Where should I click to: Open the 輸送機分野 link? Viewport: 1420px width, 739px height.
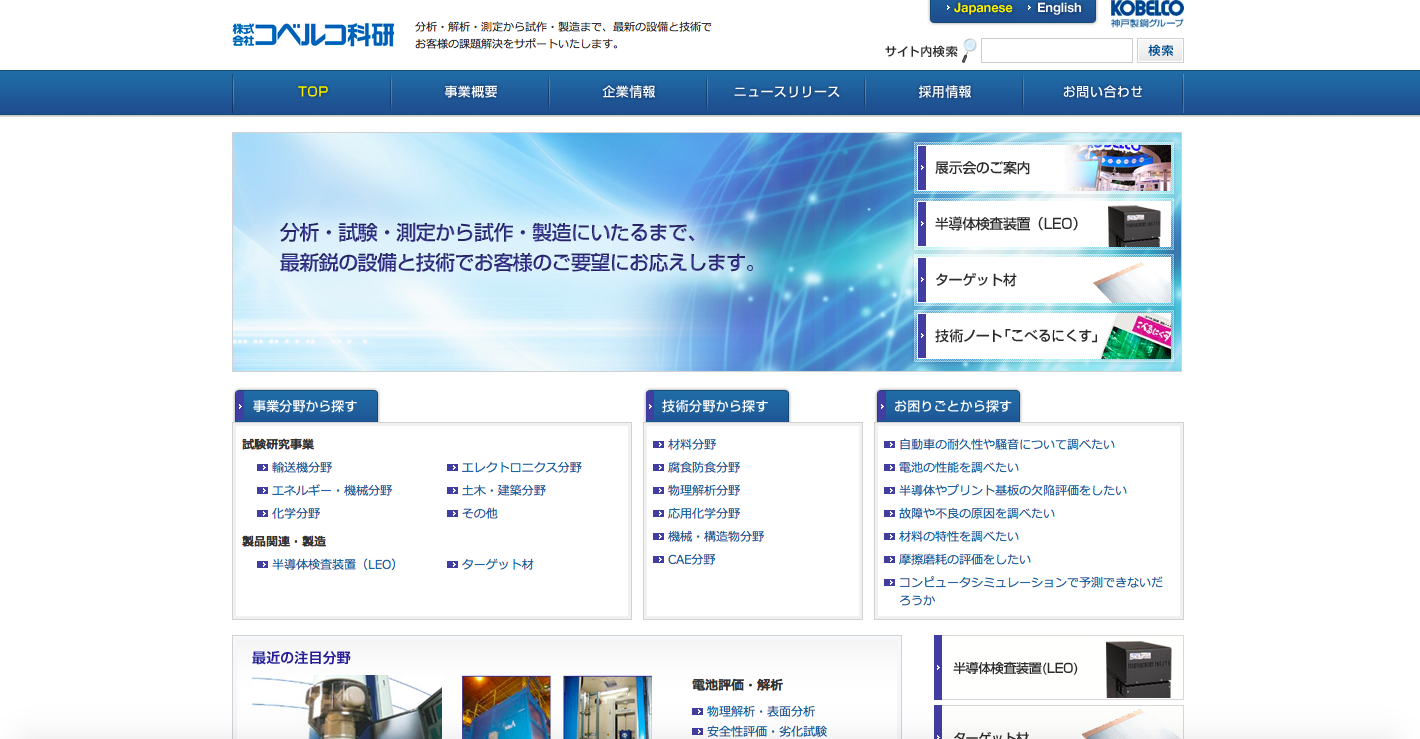tap(302, 468)
